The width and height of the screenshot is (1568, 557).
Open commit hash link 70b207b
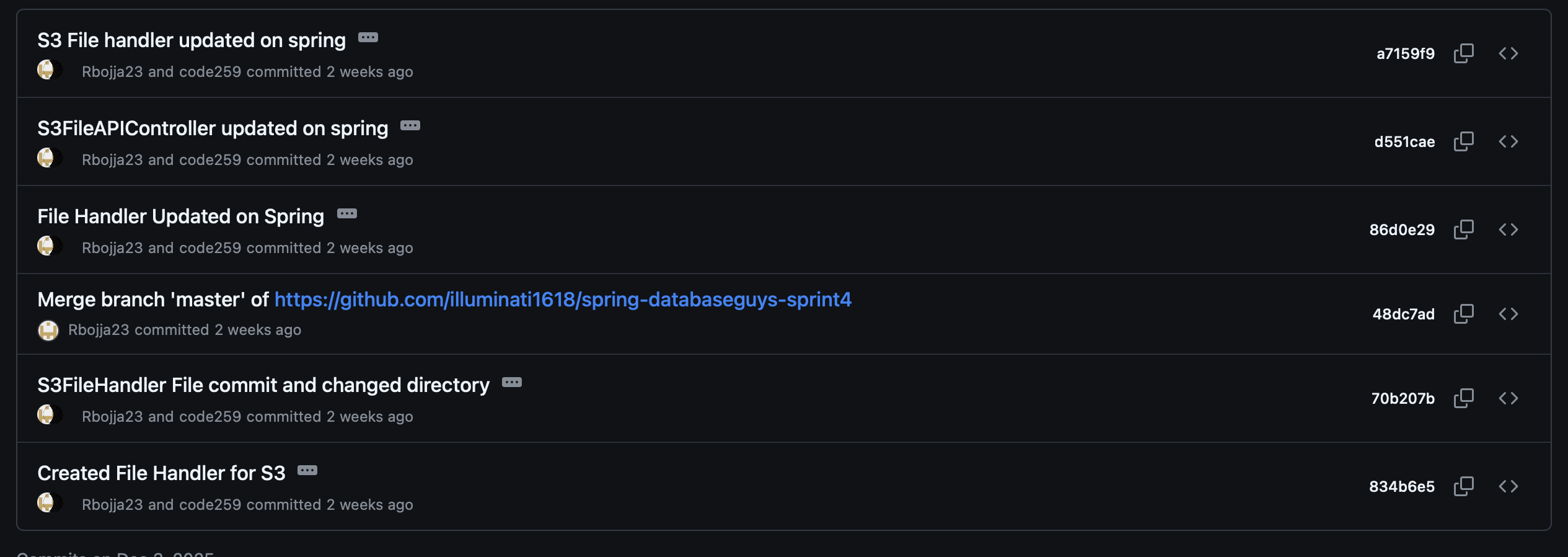1403,398
